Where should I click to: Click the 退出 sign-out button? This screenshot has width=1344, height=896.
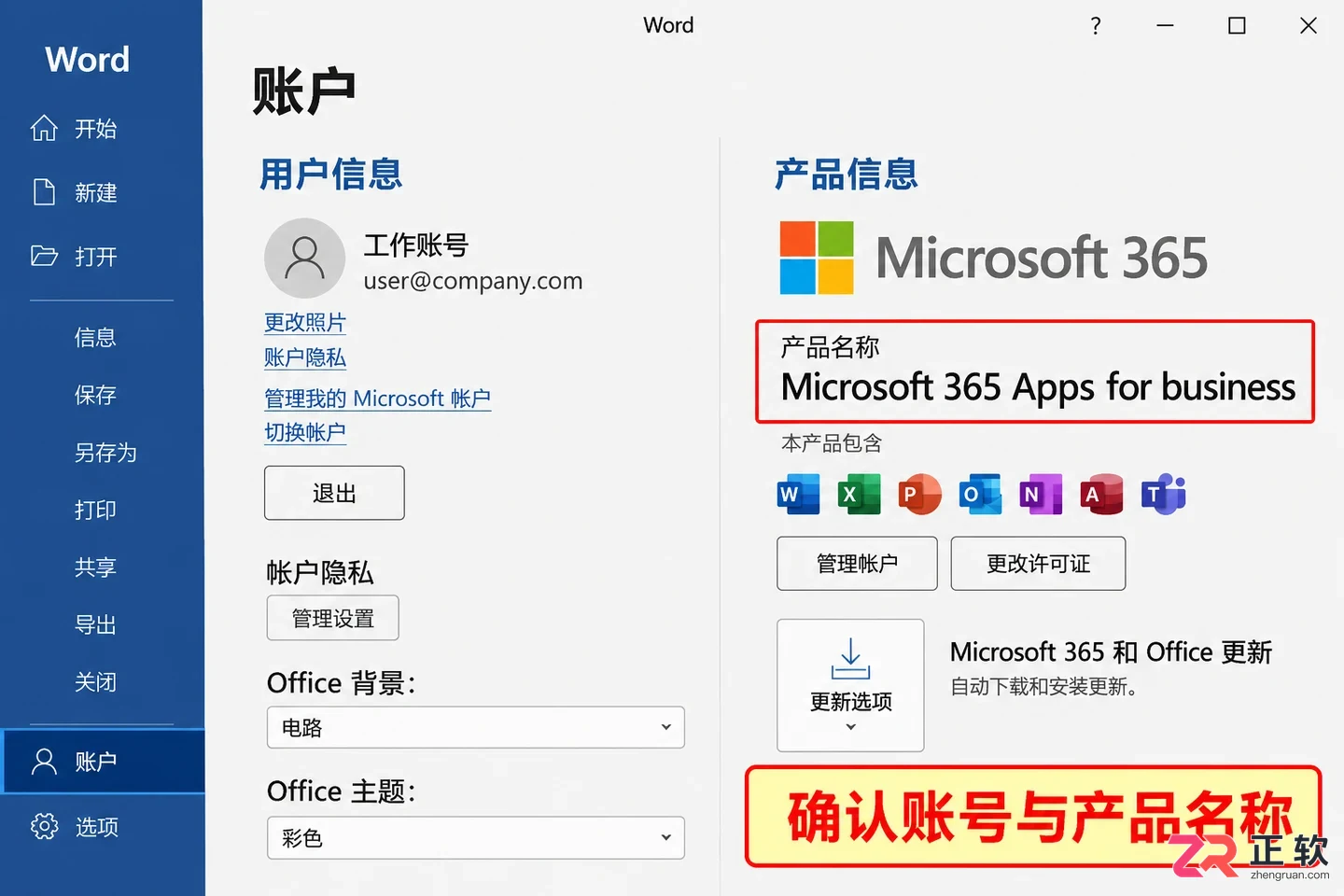point(334,493)
